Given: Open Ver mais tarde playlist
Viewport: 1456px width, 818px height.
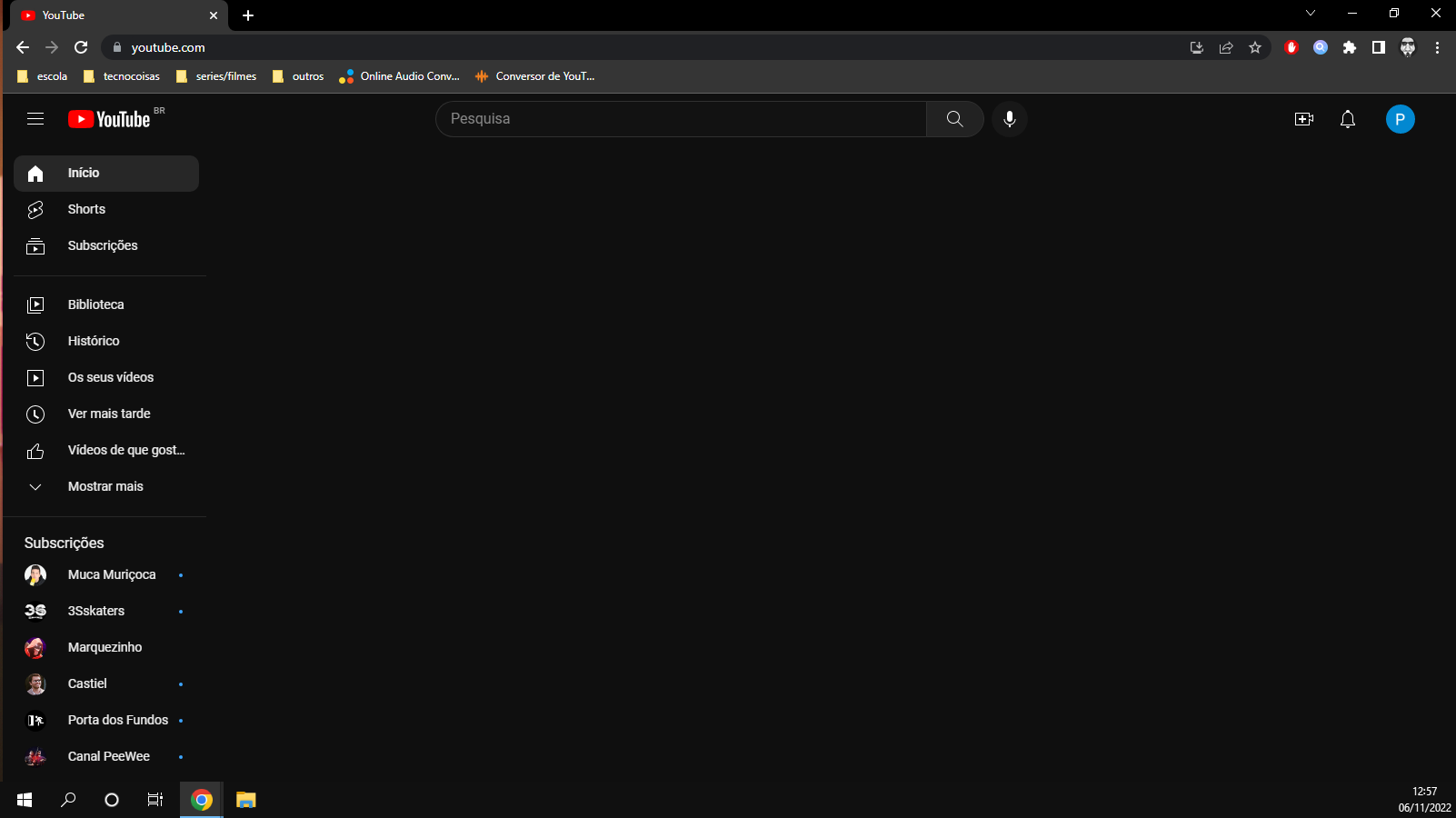Looking at the screenshot, I should [x=106, y=414].
